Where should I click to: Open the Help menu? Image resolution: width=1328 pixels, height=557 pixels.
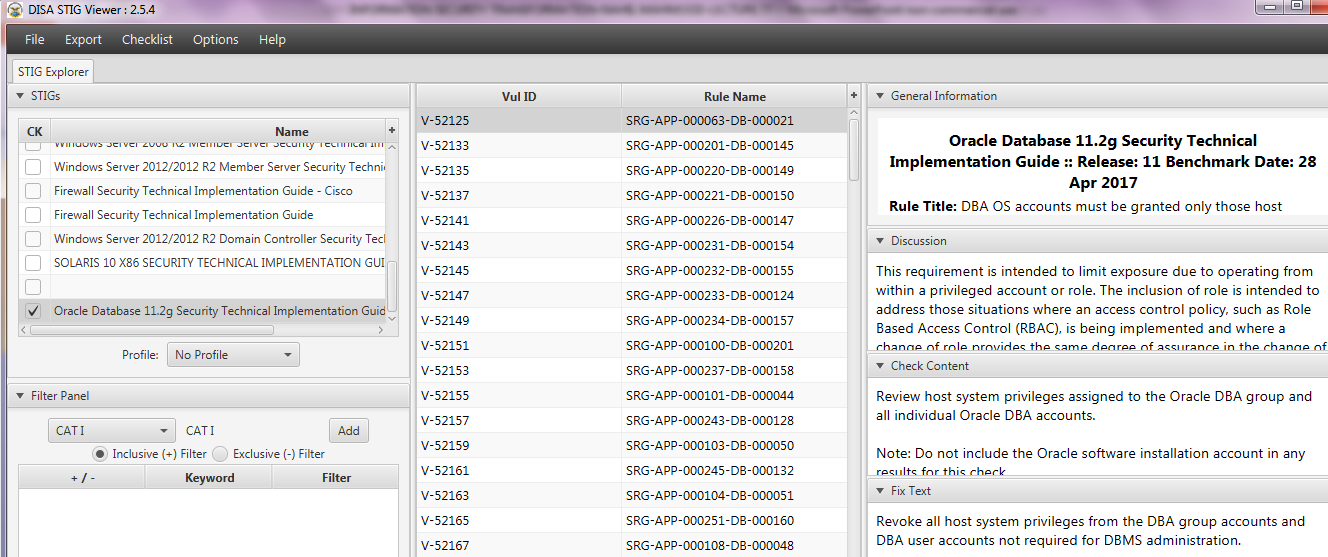tap(272, 39)
